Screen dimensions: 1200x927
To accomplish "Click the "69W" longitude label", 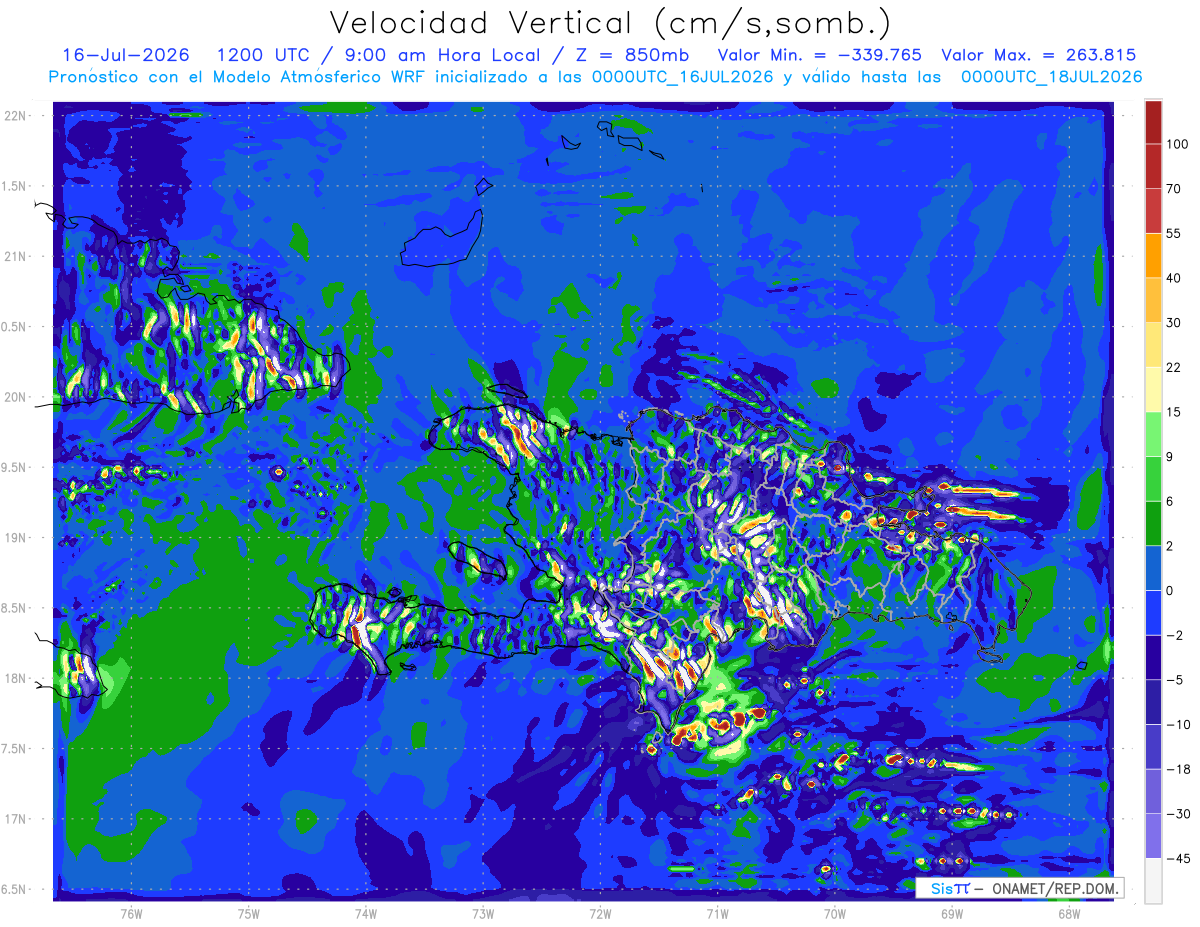I will 952,914.
